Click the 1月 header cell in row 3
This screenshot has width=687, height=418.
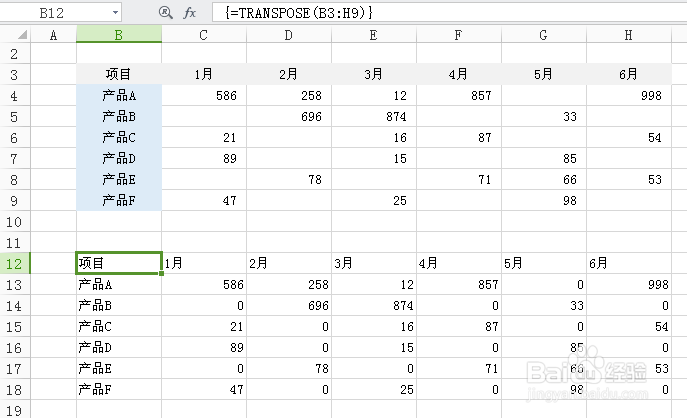point(204,74)
